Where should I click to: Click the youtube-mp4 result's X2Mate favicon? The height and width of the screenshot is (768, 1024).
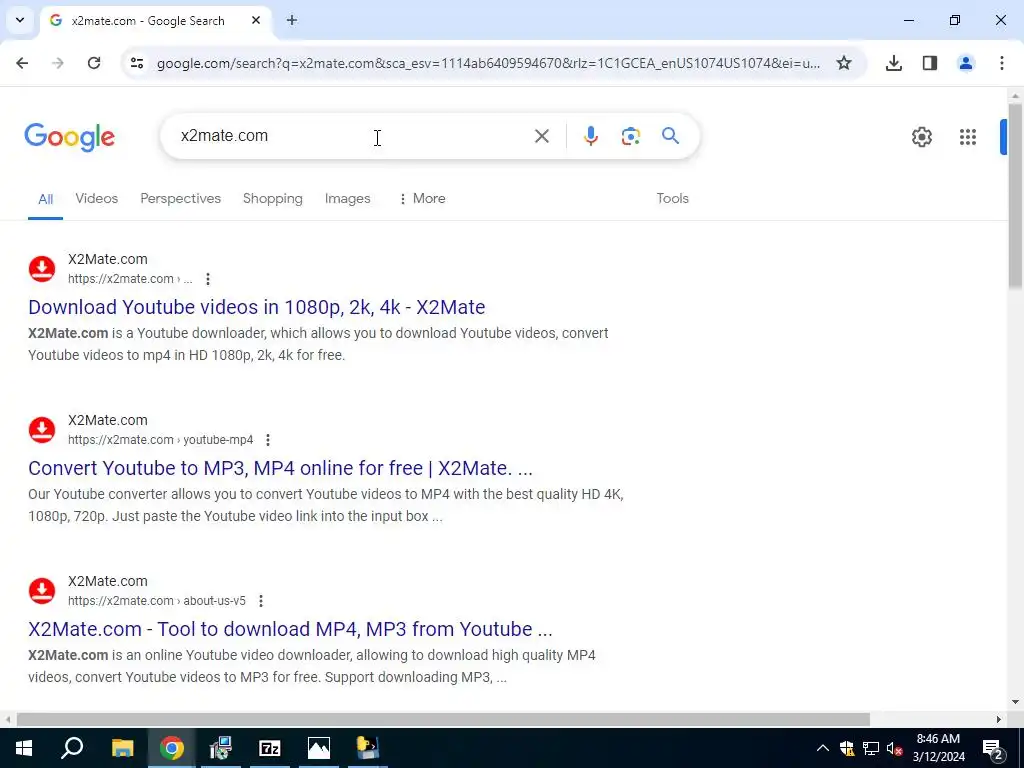point(42,430)
